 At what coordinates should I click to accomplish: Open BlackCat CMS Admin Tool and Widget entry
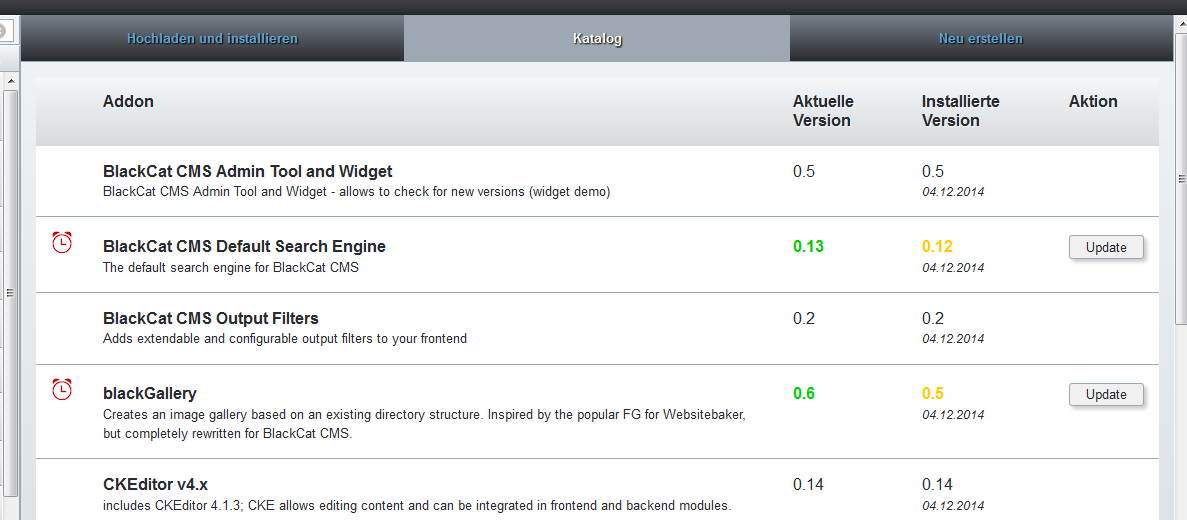pos(248,172)
